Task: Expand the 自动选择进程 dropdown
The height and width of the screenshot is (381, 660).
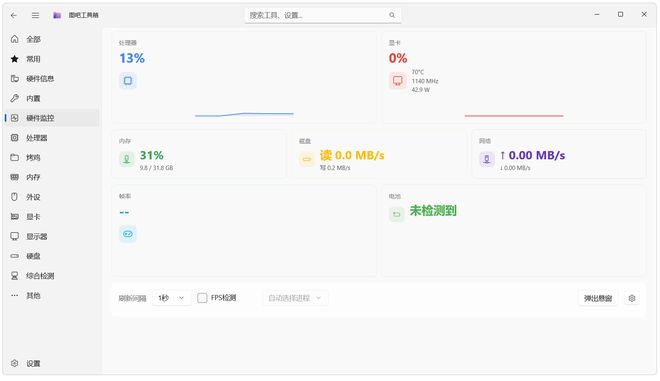Action: coord(295,298)
